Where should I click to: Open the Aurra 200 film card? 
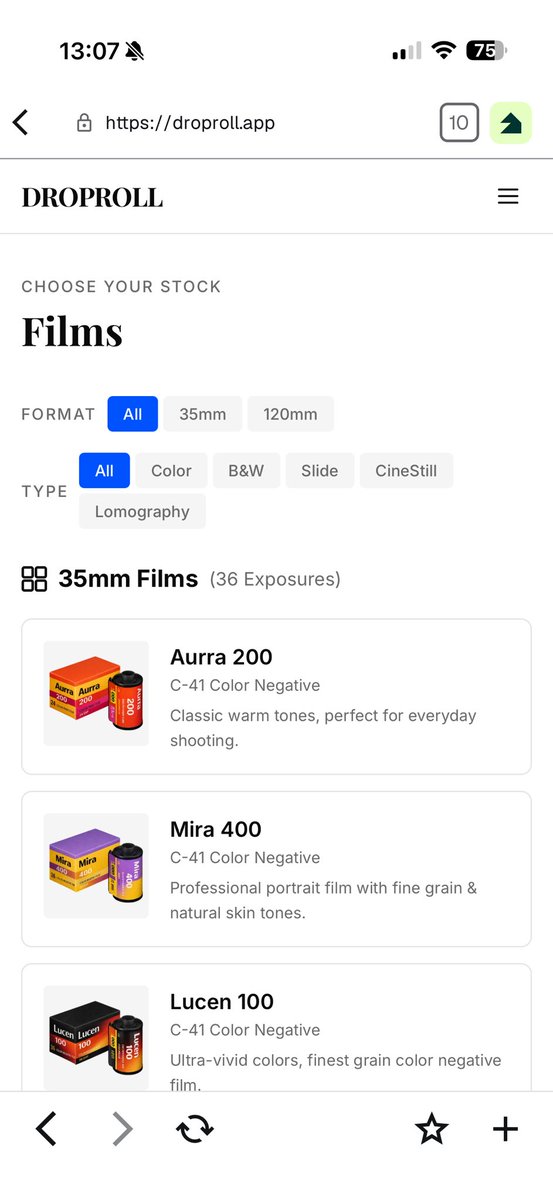(x=276, y=697)
